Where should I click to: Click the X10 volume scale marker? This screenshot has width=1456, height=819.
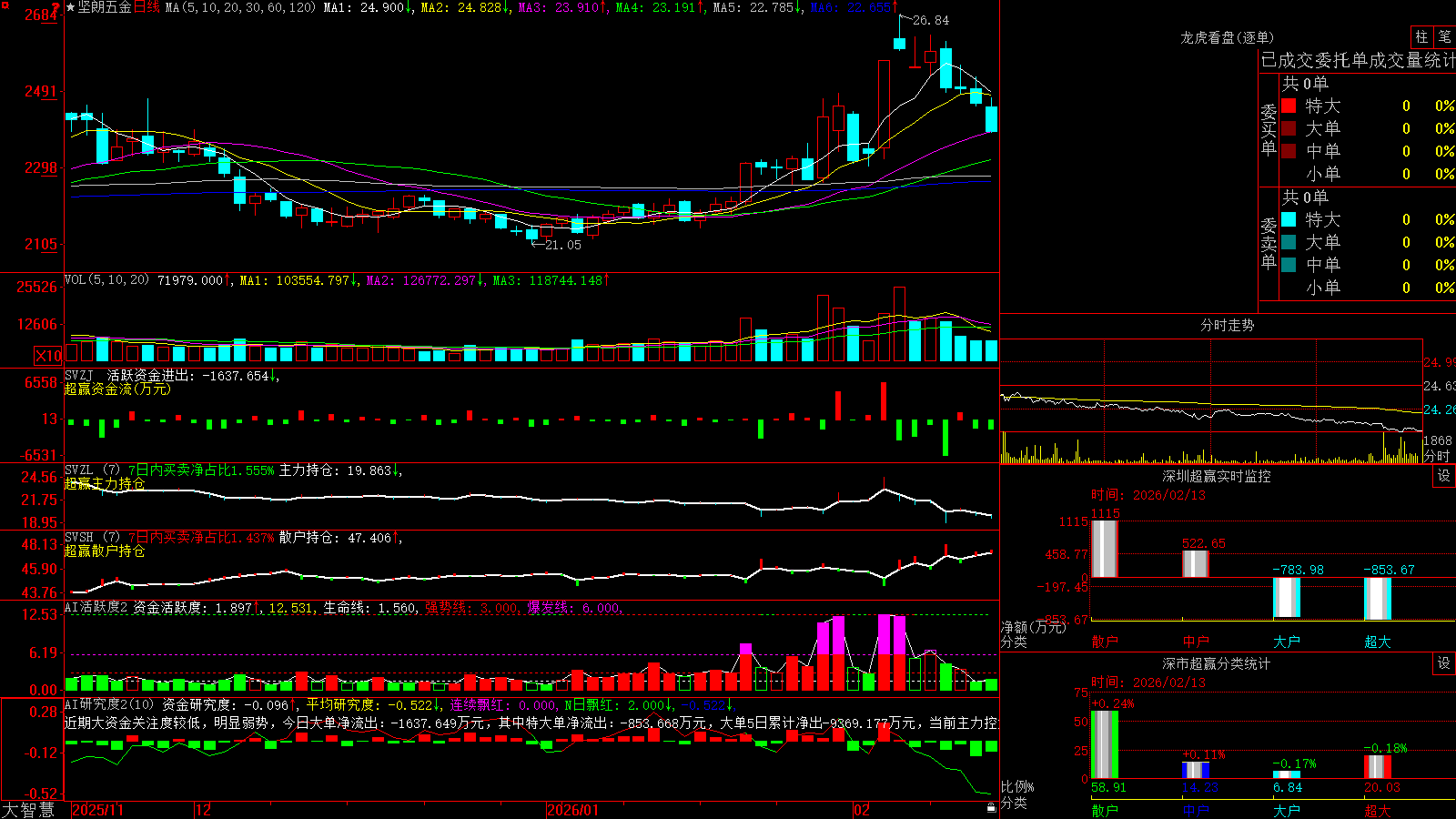click(48, 356)
